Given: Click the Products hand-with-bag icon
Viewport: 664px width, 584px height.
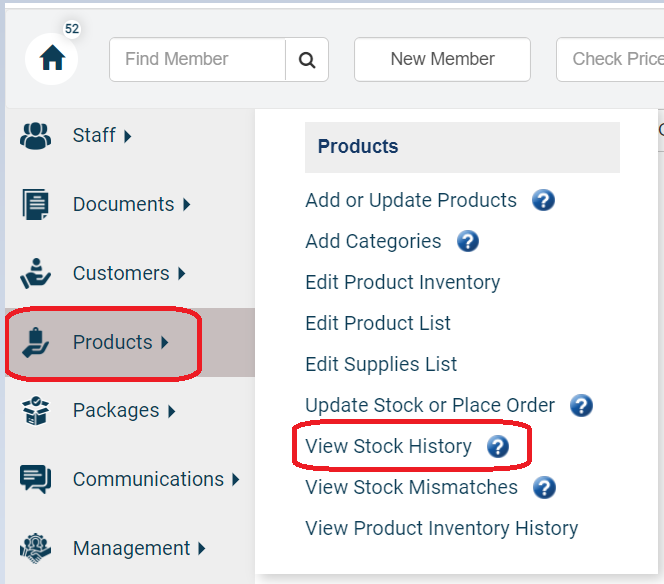Looking at the screenshot, I should coord(36,342).
